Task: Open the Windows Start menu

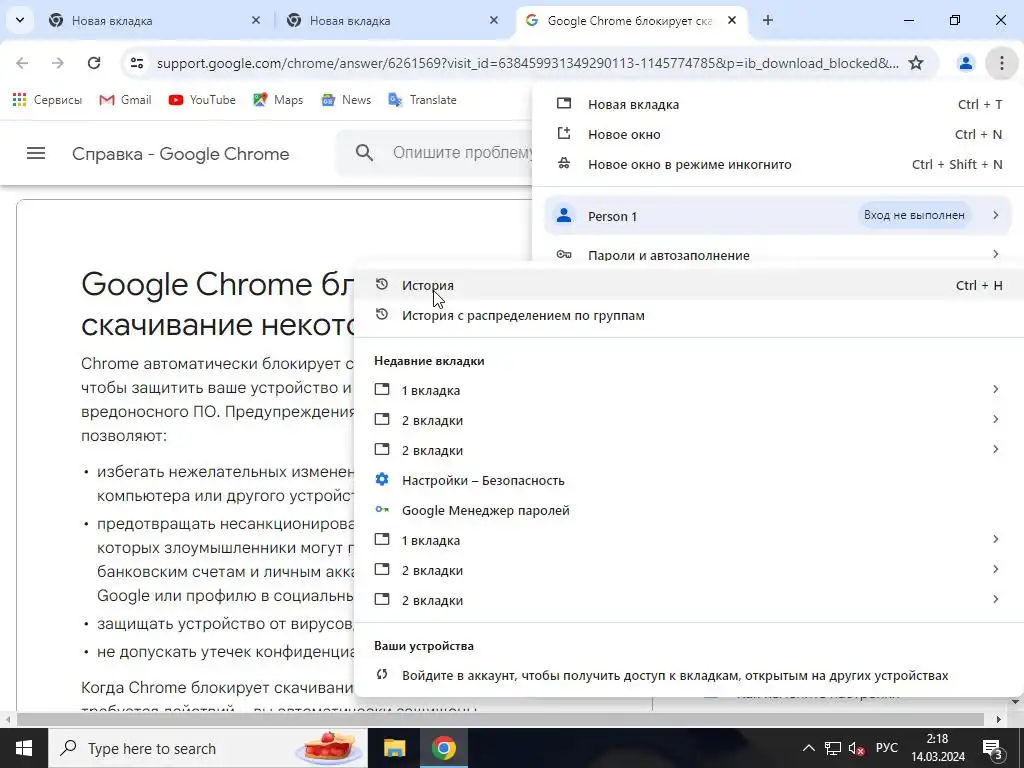Action: 24,748
